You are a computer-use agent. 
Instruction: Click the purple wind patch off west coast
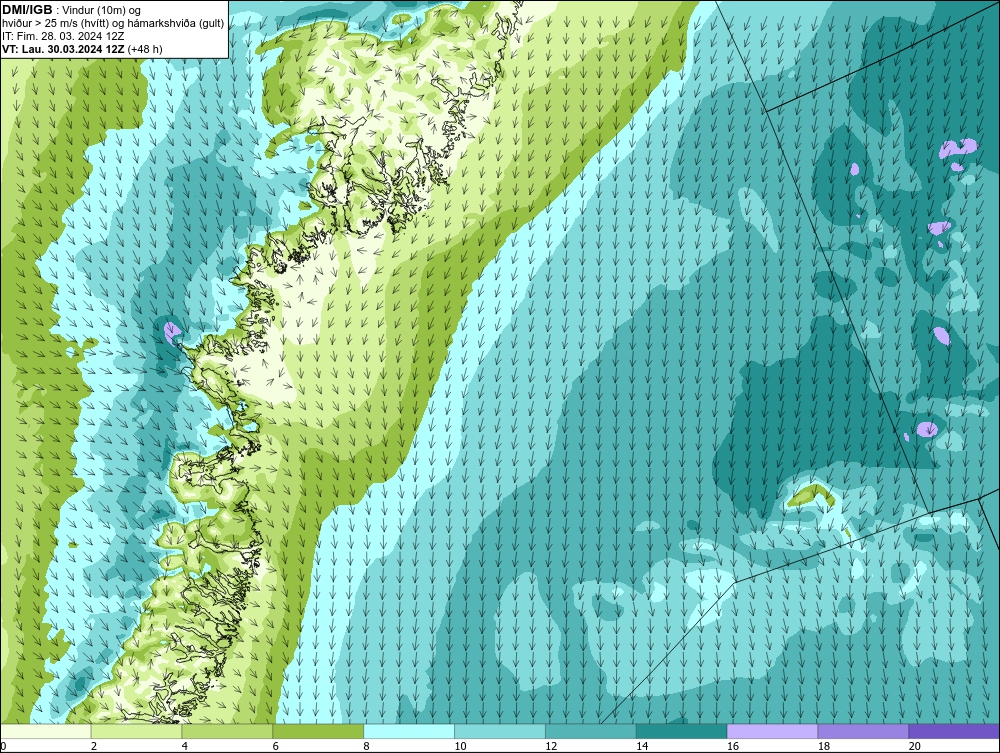coord(172,333)
